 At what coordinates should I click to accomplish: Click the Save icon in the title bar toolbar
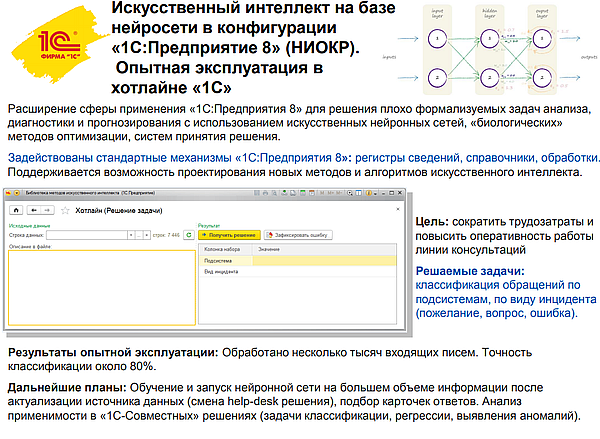(x=257, y=193)
